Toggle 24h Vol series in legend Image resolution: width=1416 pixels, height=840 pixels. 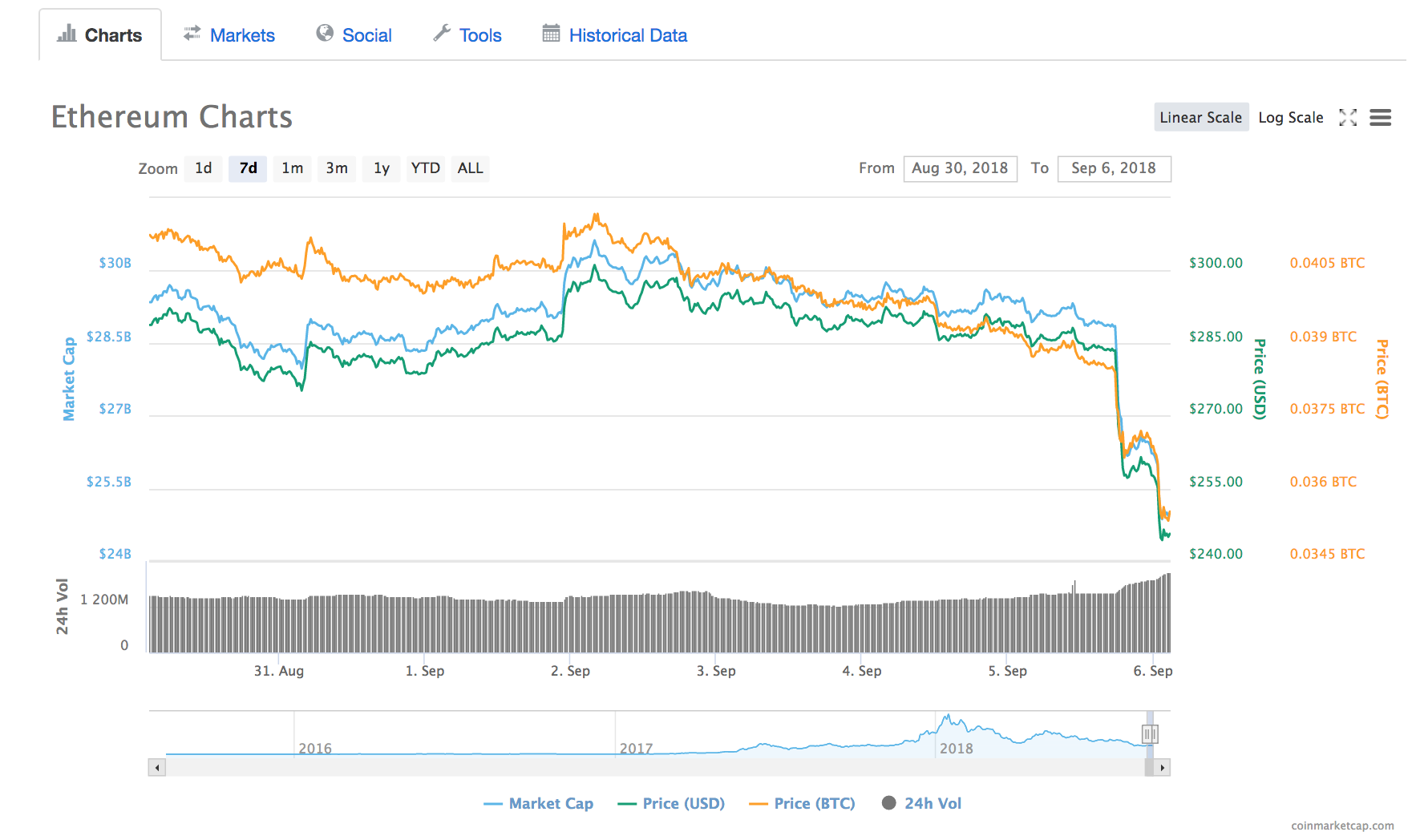point(921,803)
